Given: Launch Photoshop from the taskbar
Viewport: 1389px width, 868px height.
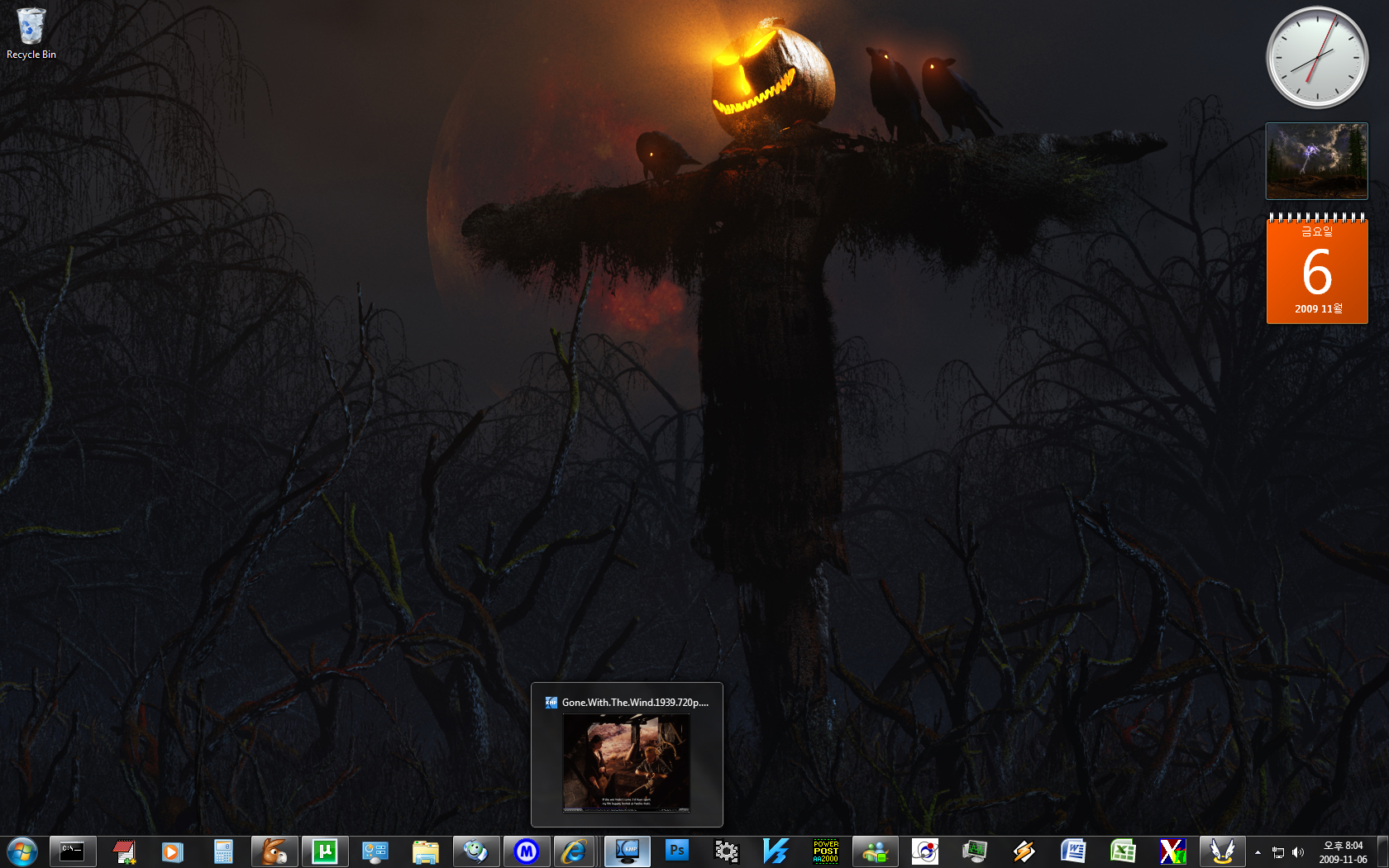Looking at the screenshot, I should [x=677, y=851].
